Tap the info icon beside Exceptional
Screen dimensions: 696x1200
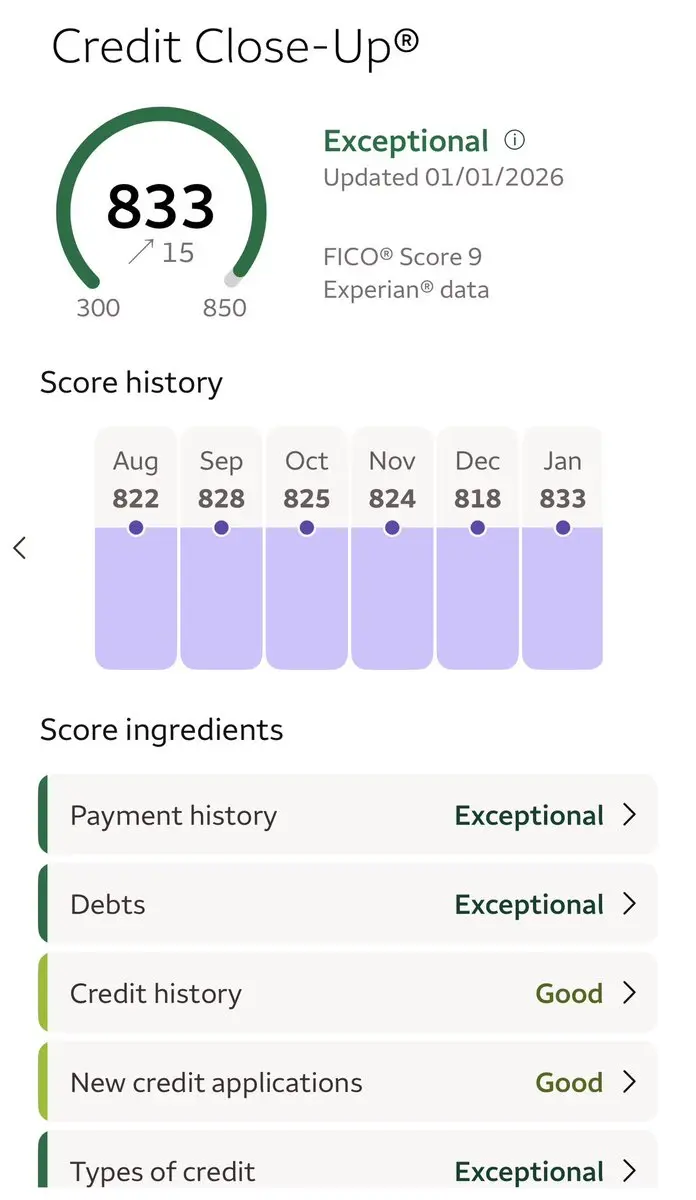(x=514, y=140)
